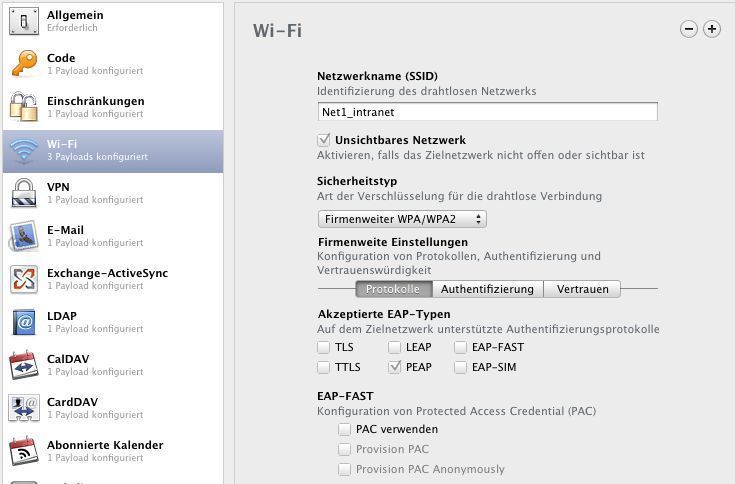Viewport: 735px width, 484px height.
Task: Select the Allgemein sidebar label
Action: pos(75,15)
